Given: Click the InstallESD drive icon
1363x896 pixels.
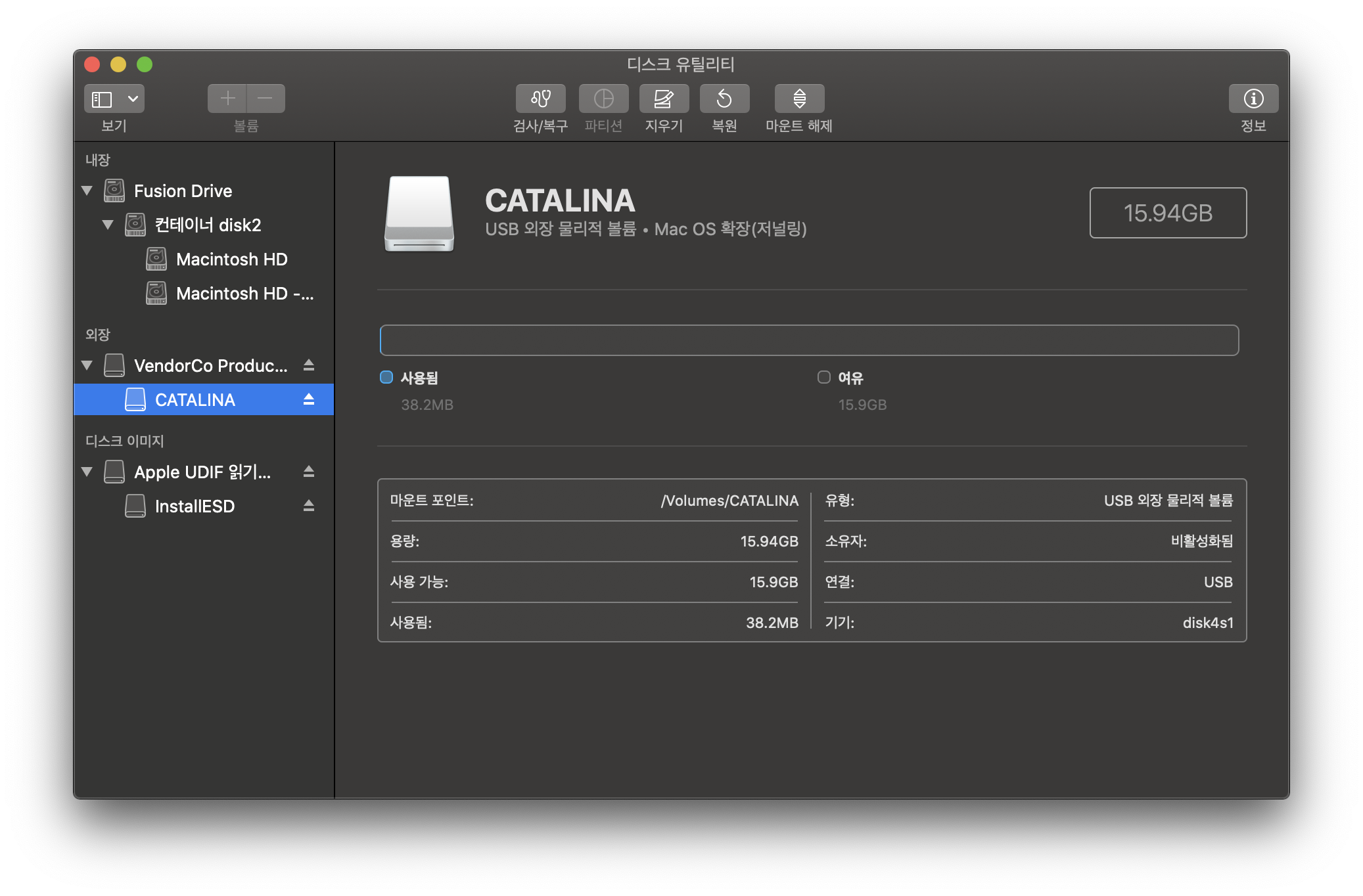Looking at the screenshot, I should pos(135,506).
